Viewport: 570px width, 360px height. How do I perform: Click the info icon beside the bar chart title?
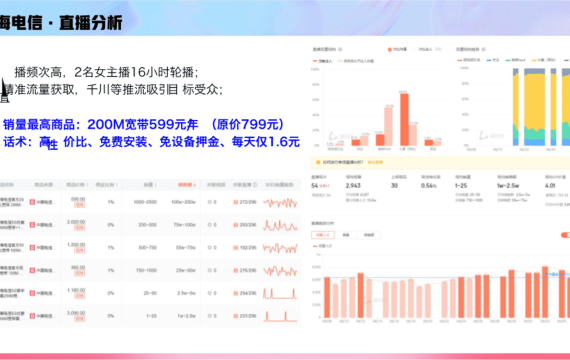340,49
